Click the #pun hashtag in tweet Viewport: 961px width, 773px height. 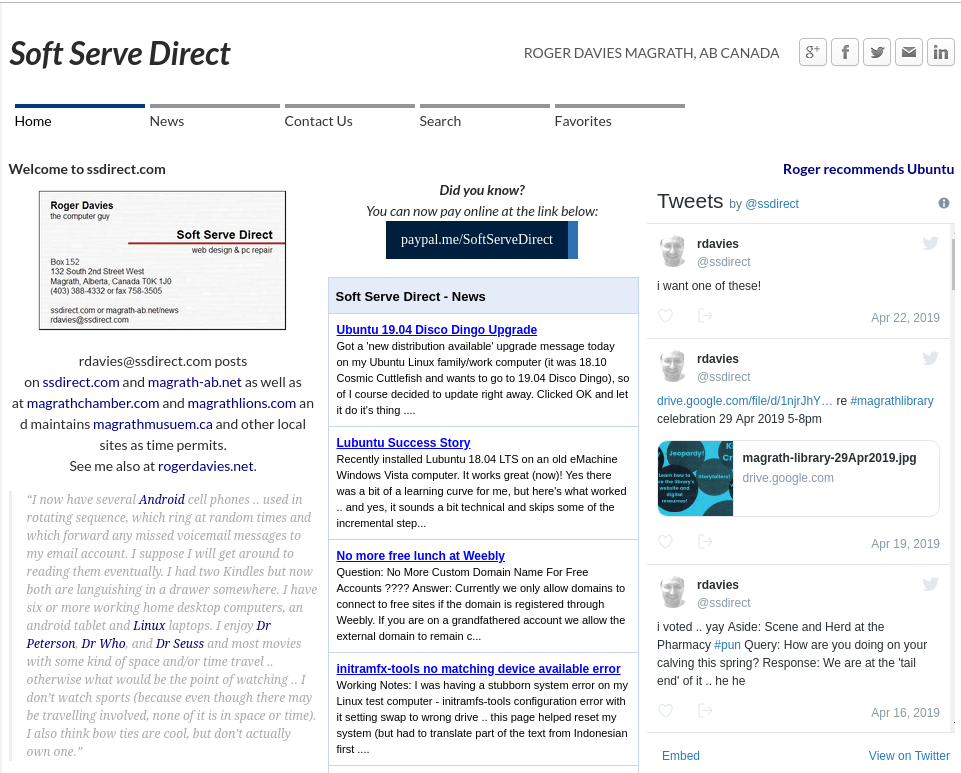click(727, 645)
